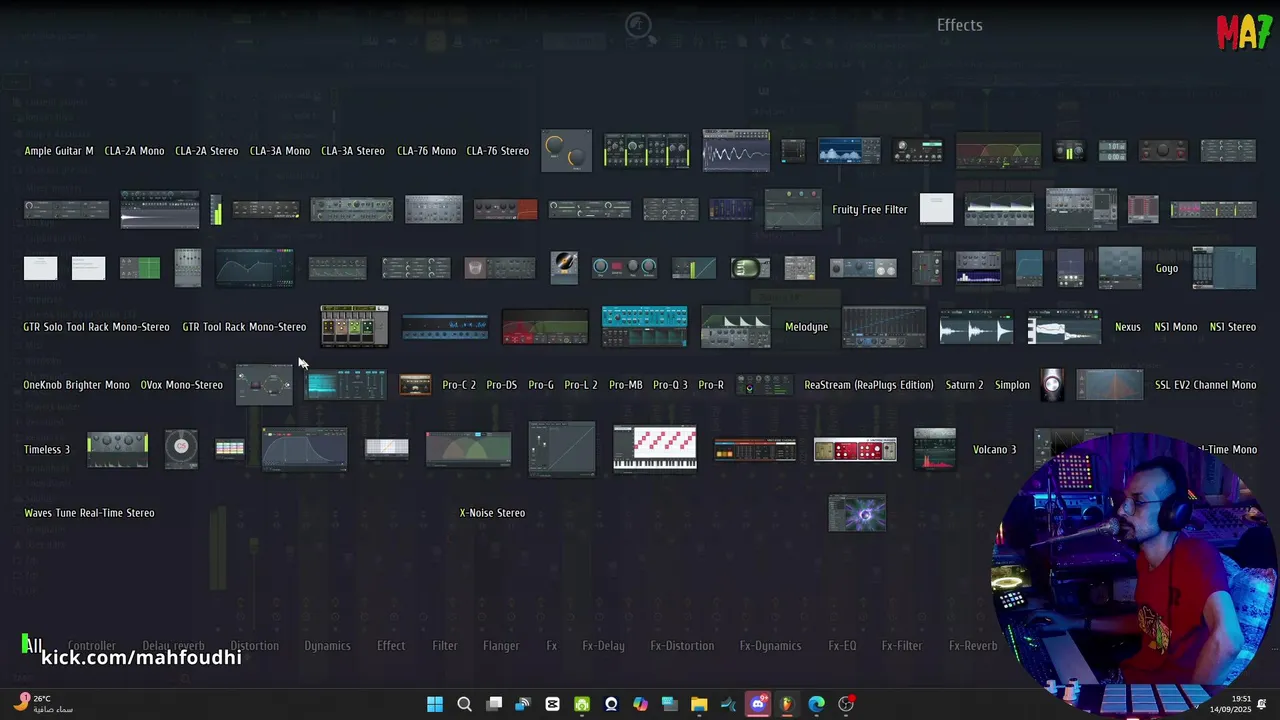
Task: Select the Nexus plugin
Action: [1128, 327]
